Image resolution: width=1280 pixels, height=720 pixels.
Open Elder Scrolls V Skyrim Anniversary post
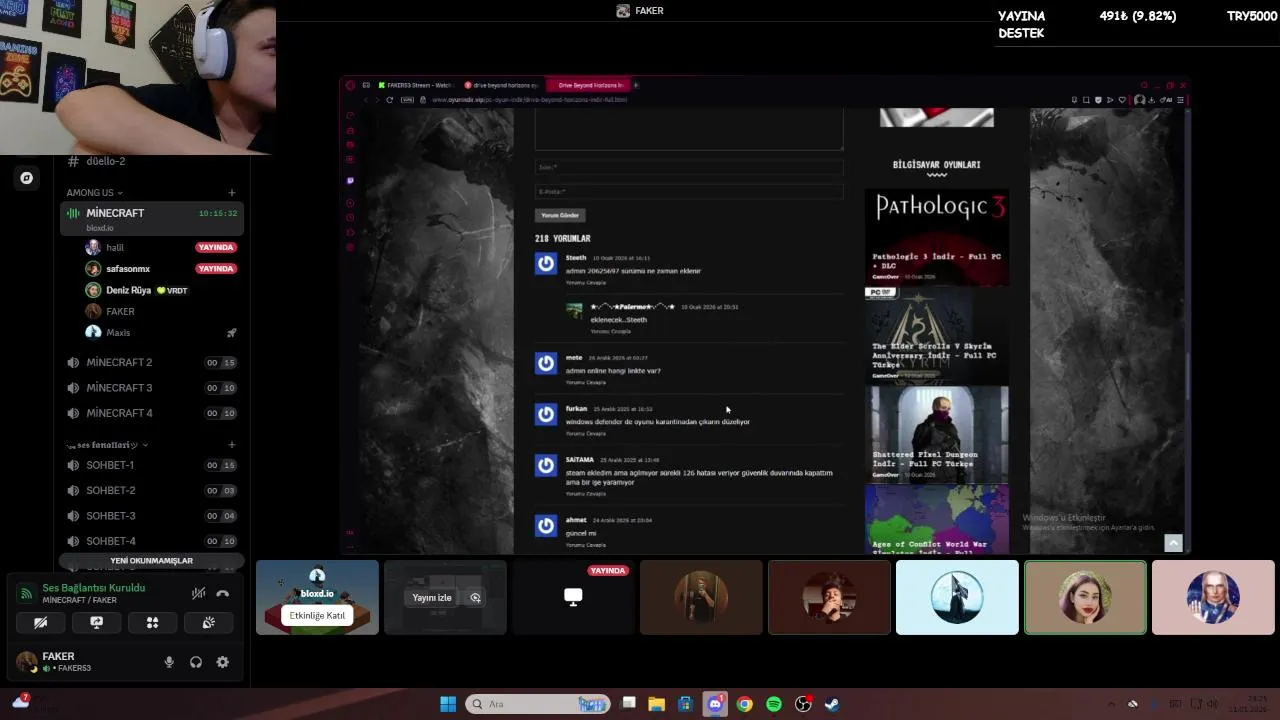pyautogui.click(x=937, y=335)
